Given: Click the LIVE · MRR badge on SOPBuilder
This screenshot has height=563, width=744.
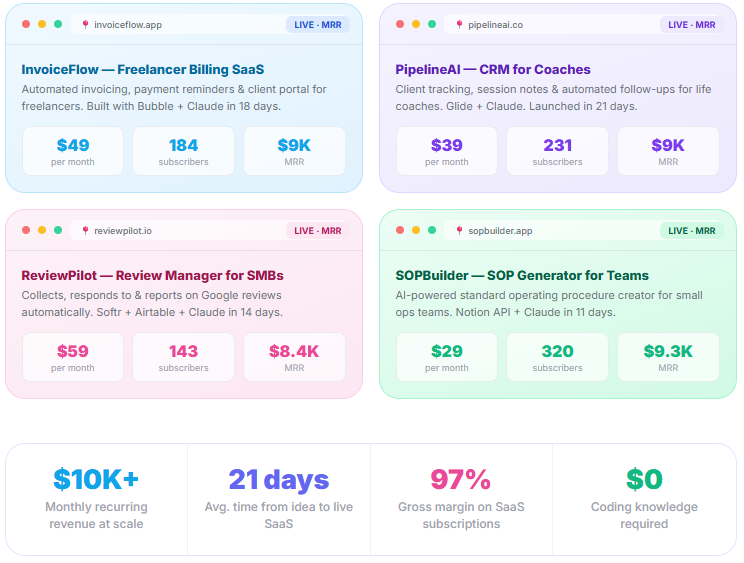Looking at the screenshot, I should [692, 231].
